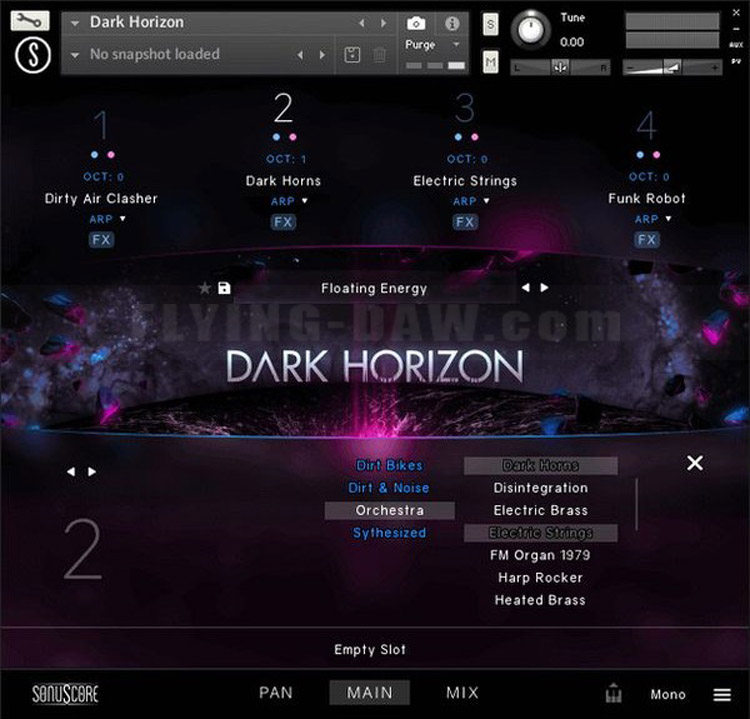Toggle FX for Funk Robot layer
This screenshot has width=750, height=719.
tap(647, 240)
